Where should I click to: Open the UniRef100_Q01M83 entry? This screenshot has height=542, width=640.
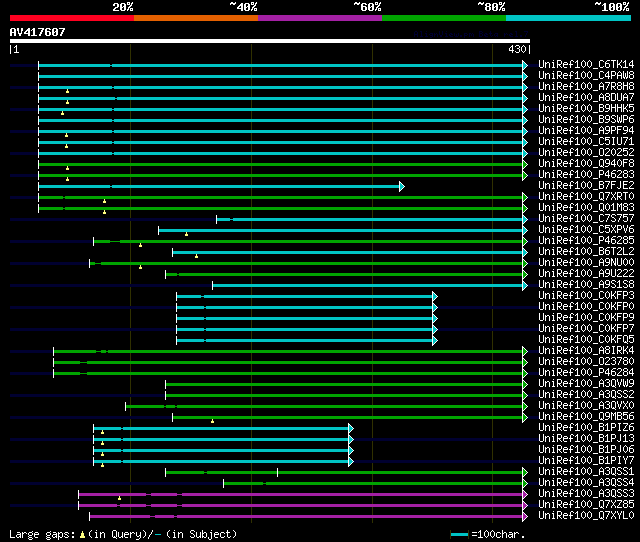click(x=586, y=208)
